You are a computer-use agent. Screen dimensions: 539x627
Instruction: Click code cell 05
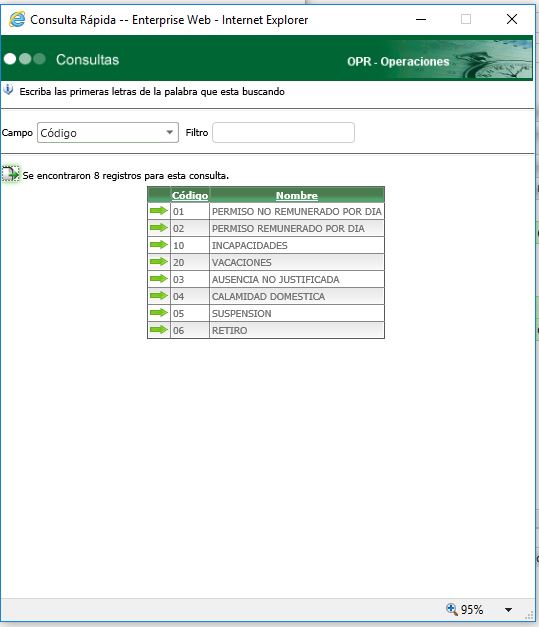coord(190,313)
